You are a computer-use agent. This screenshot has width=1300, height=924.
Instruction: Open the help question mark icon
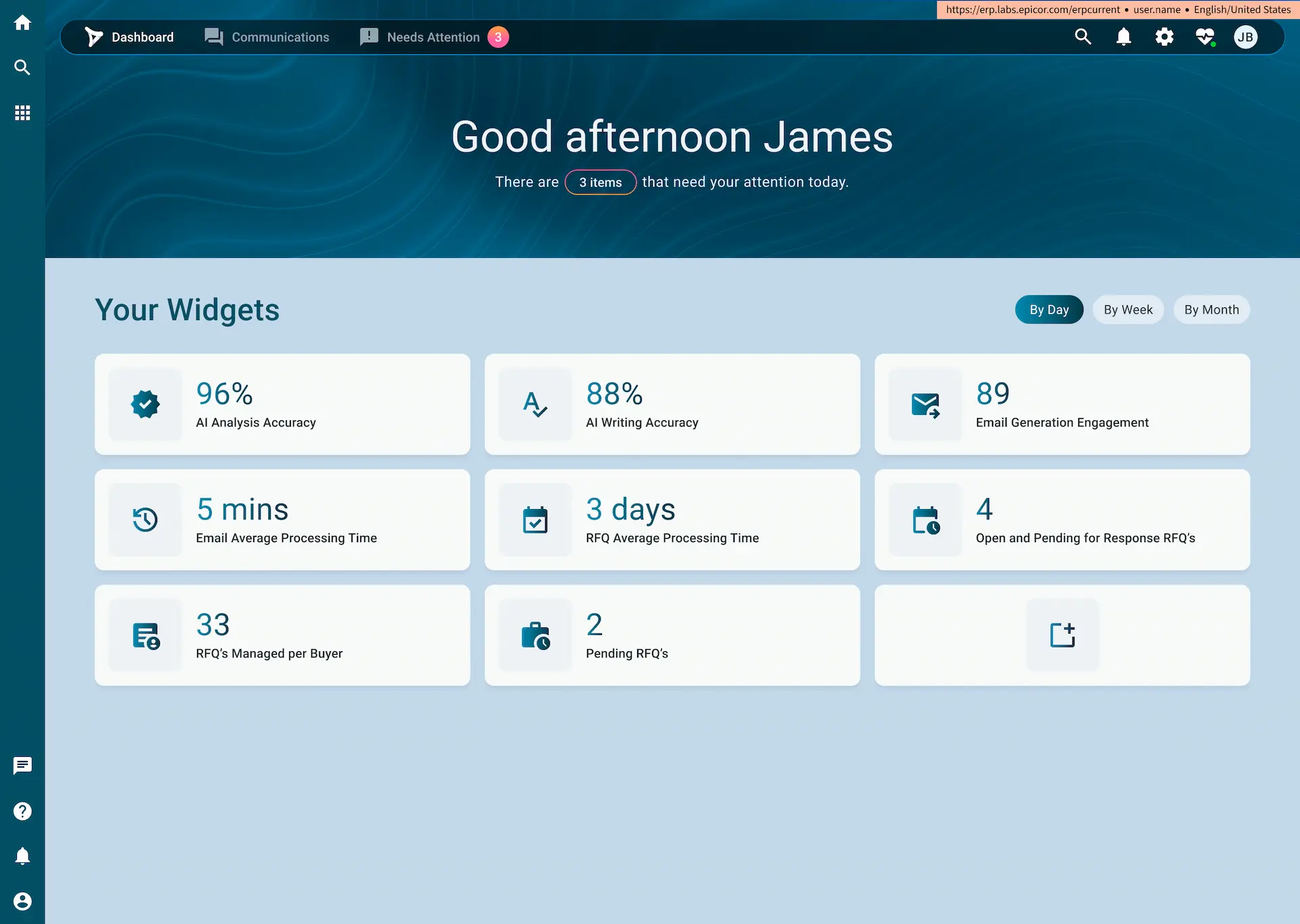click(22, 811)
